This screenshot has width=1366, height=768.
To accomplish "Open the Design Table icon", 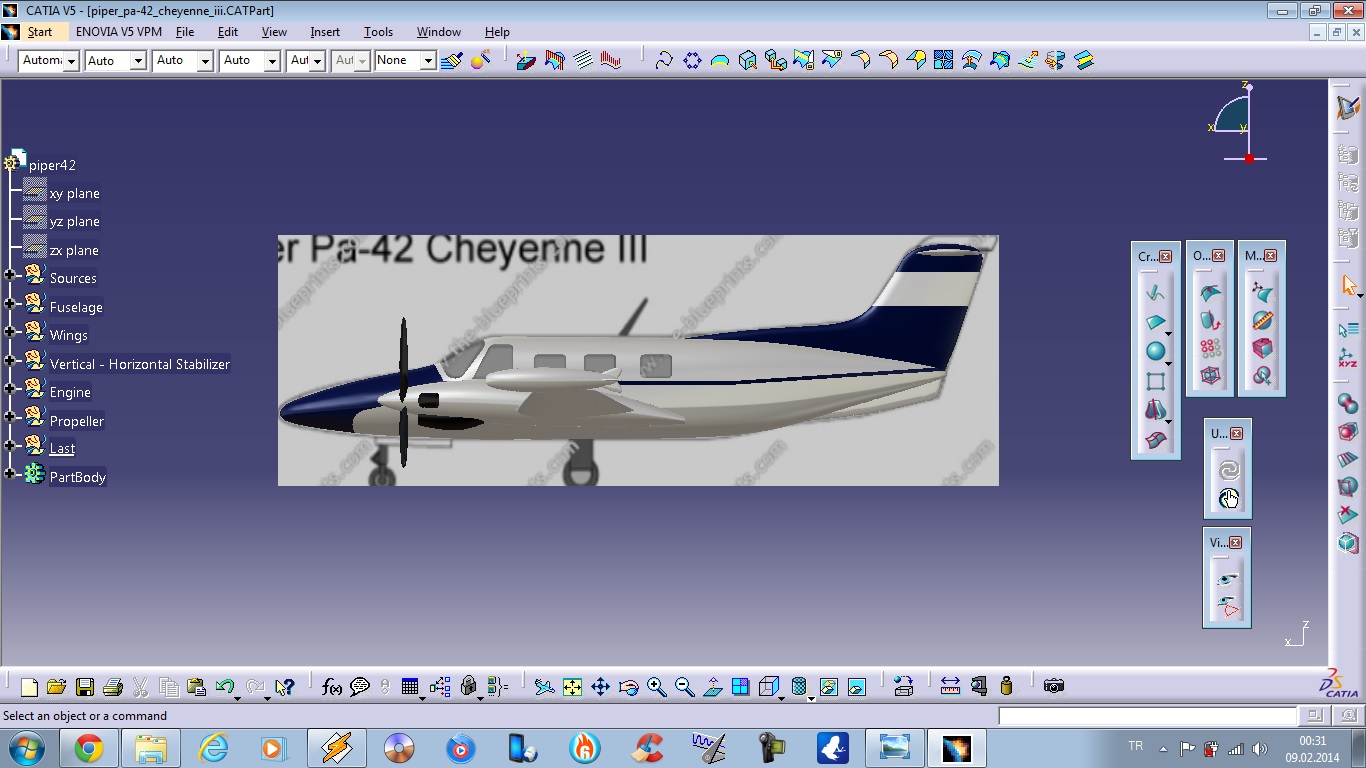I will (409, 687).
